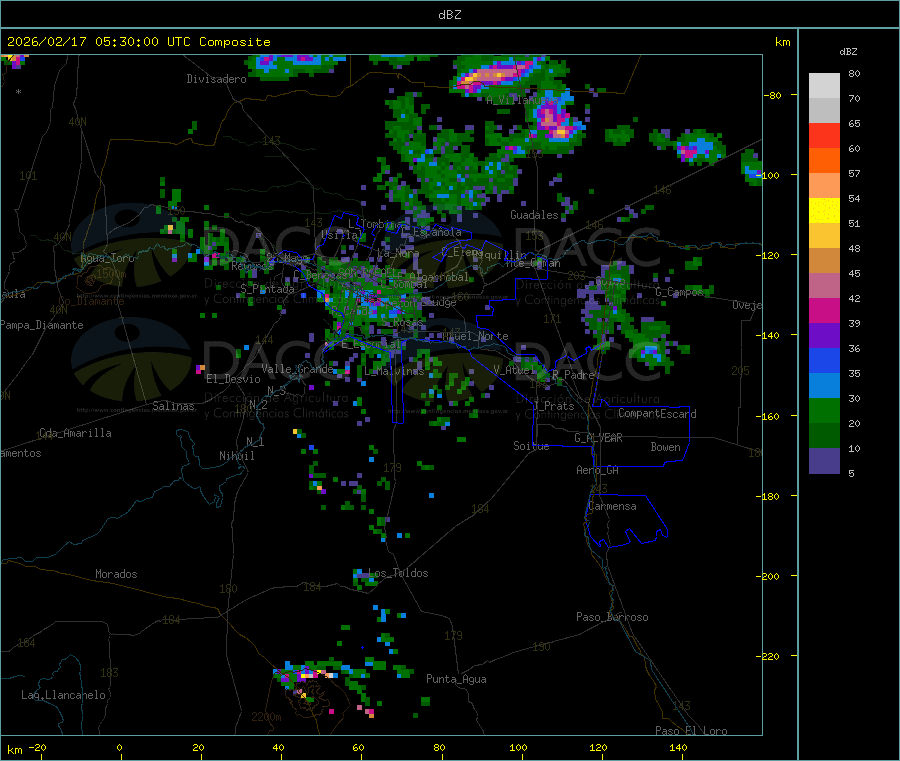Click the 'J_Prats' map label
The height and width of the screenshot is (761, 900).
point(554,406)
